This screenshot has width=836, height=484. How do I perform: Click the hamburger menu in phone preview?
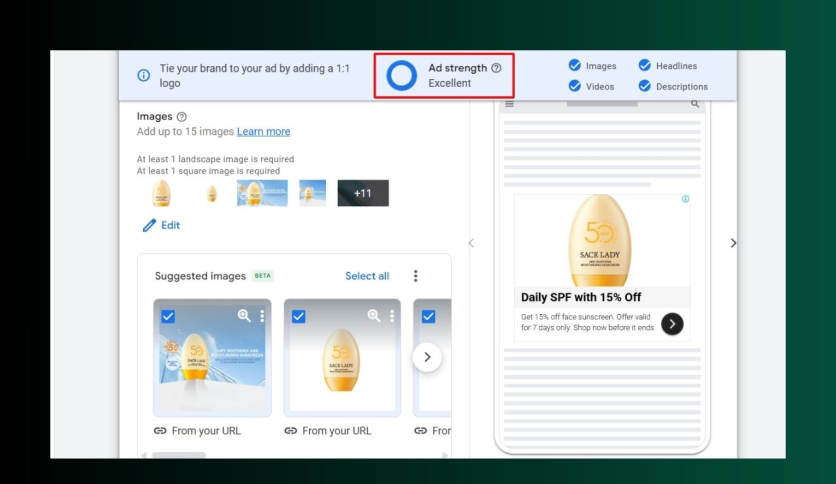(x=510, y=104)
